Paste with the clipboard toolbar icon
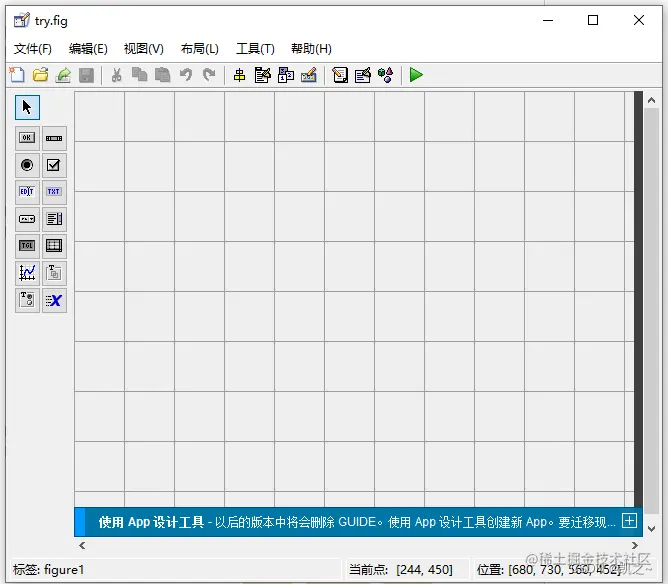 [x=162, y=75]
